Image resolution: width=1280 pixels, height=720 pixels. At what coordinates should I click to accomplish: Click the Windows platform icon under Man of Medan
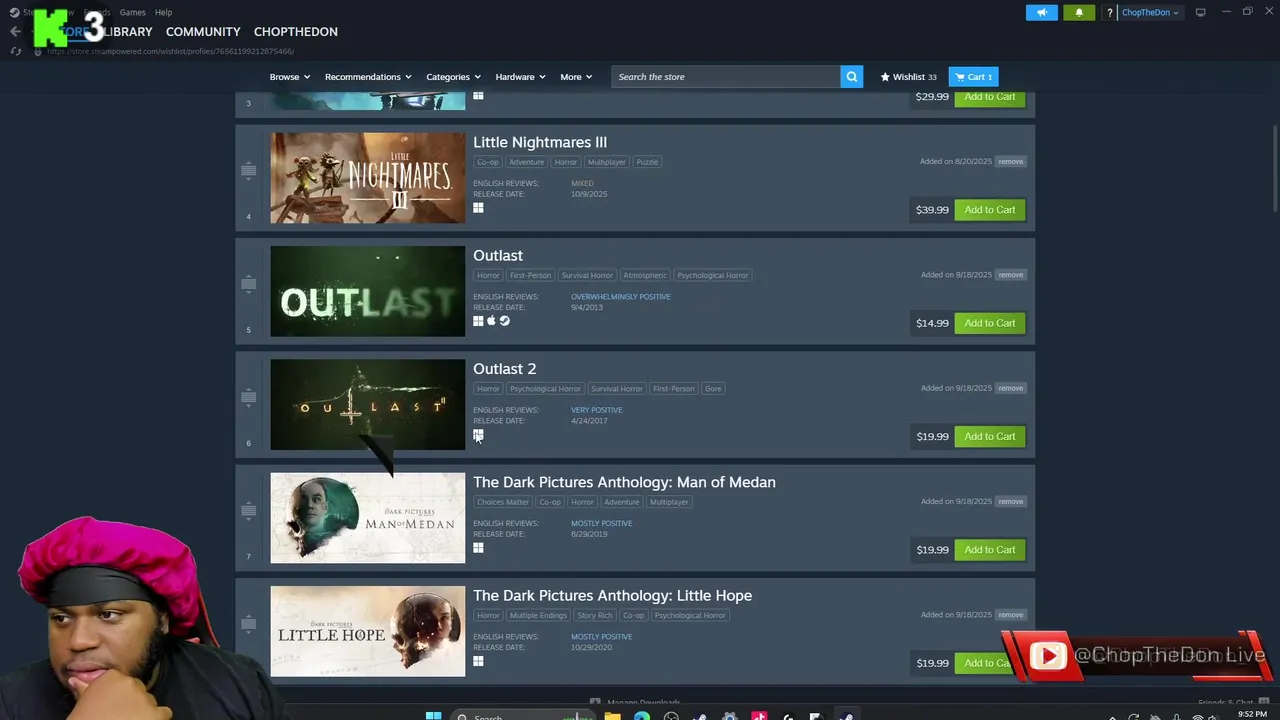(478, 548)
